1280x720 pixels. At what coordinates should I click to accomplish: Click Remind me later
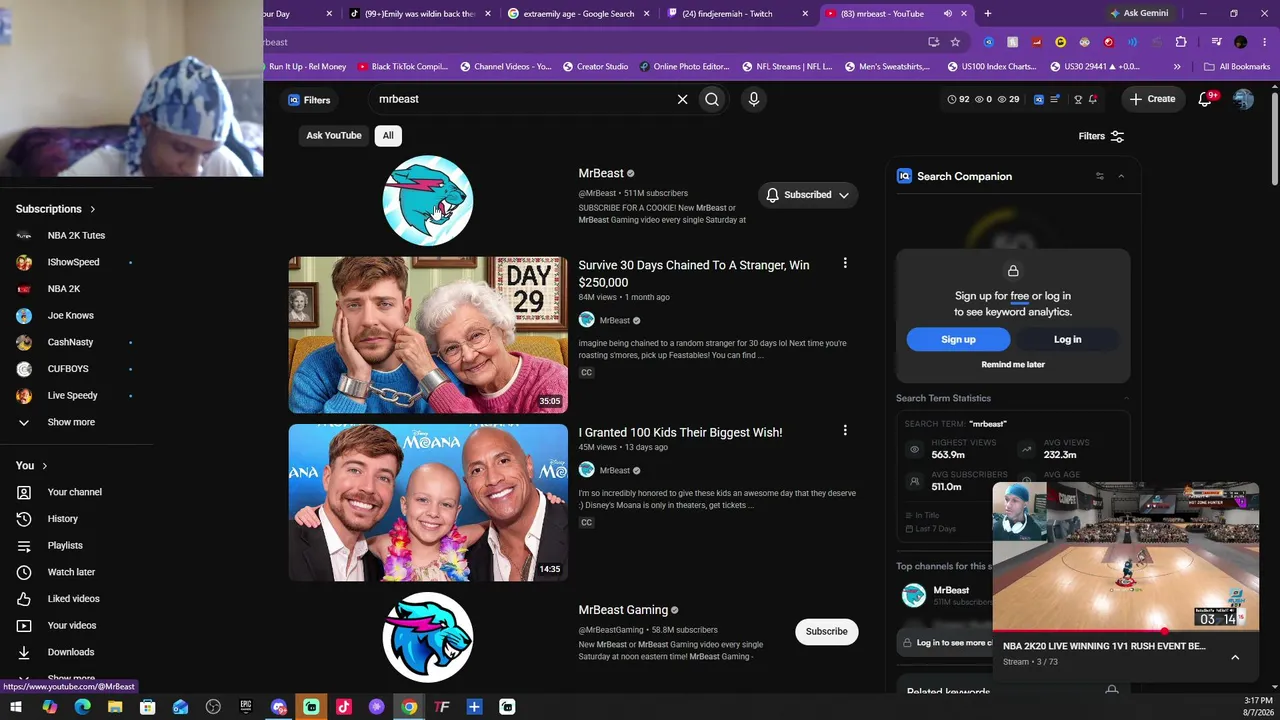click(1013, 364)
